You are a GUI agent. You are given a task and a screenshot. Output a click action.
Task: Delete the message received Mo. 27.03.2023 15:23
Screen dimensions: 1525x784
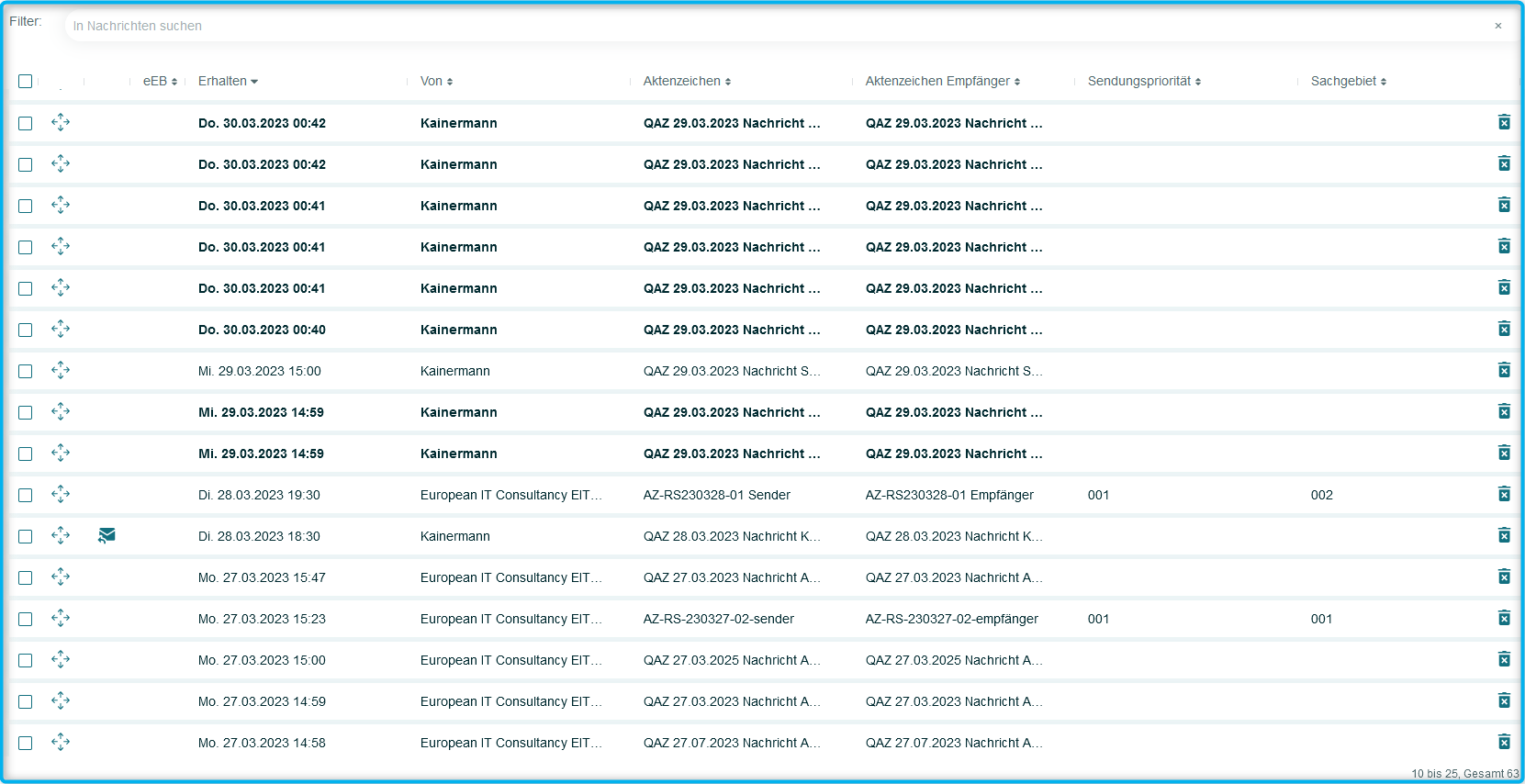(x=1504, y=618)
